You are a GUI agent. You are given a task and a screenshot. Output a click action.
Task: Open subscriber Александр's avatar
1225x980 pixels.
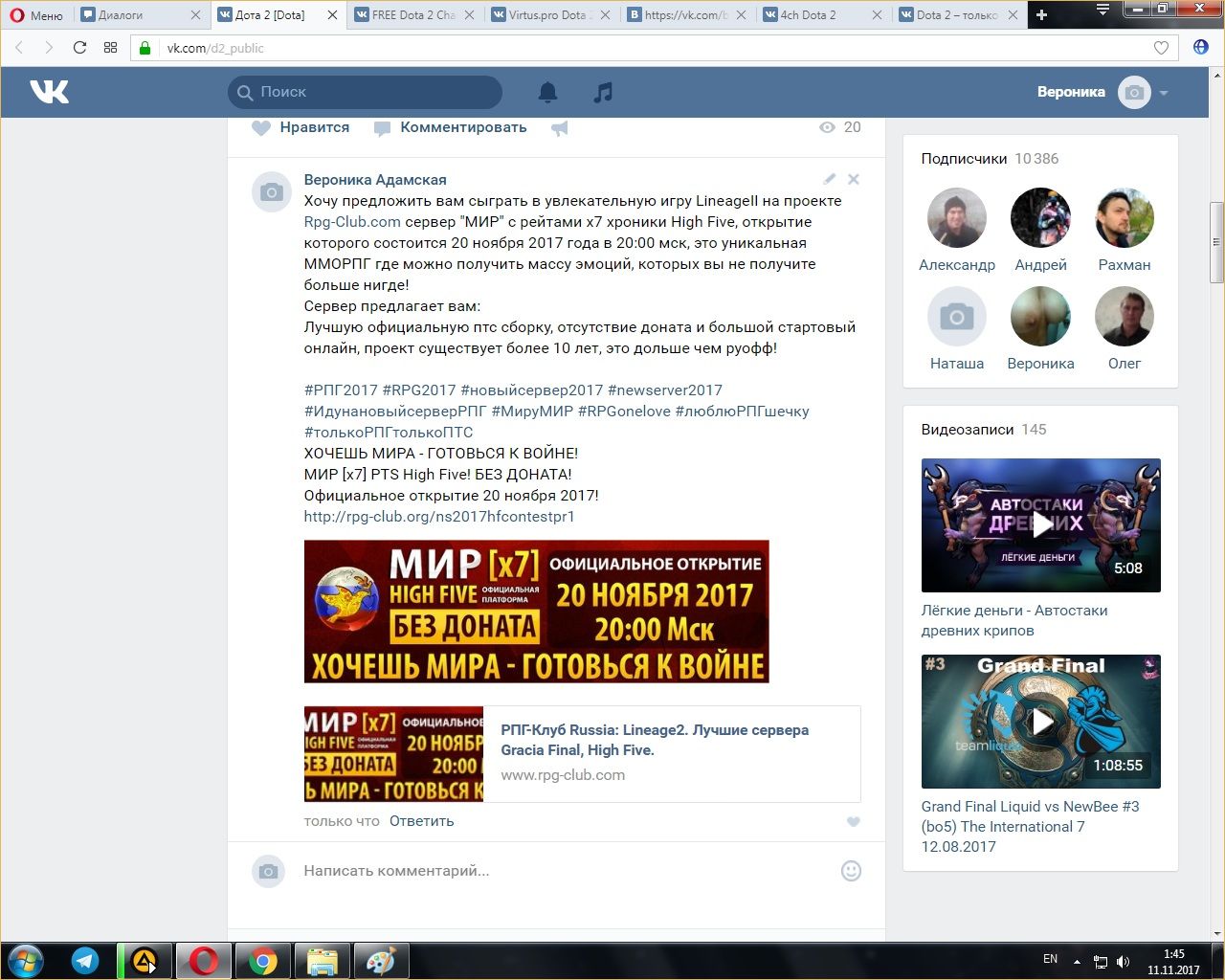pos(957,218)
